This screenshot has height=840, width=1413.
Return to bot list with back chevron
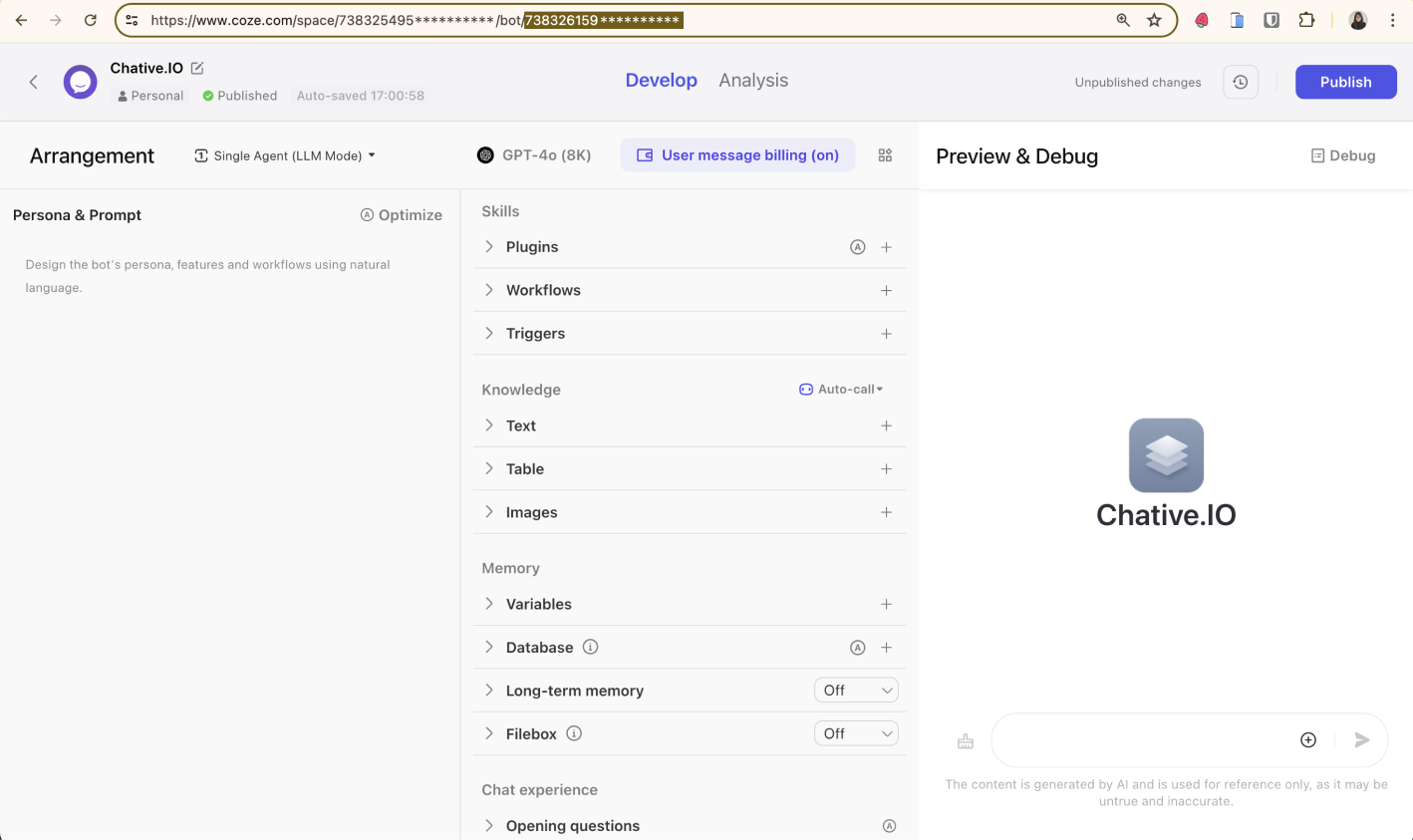click(x=34, y=82)
